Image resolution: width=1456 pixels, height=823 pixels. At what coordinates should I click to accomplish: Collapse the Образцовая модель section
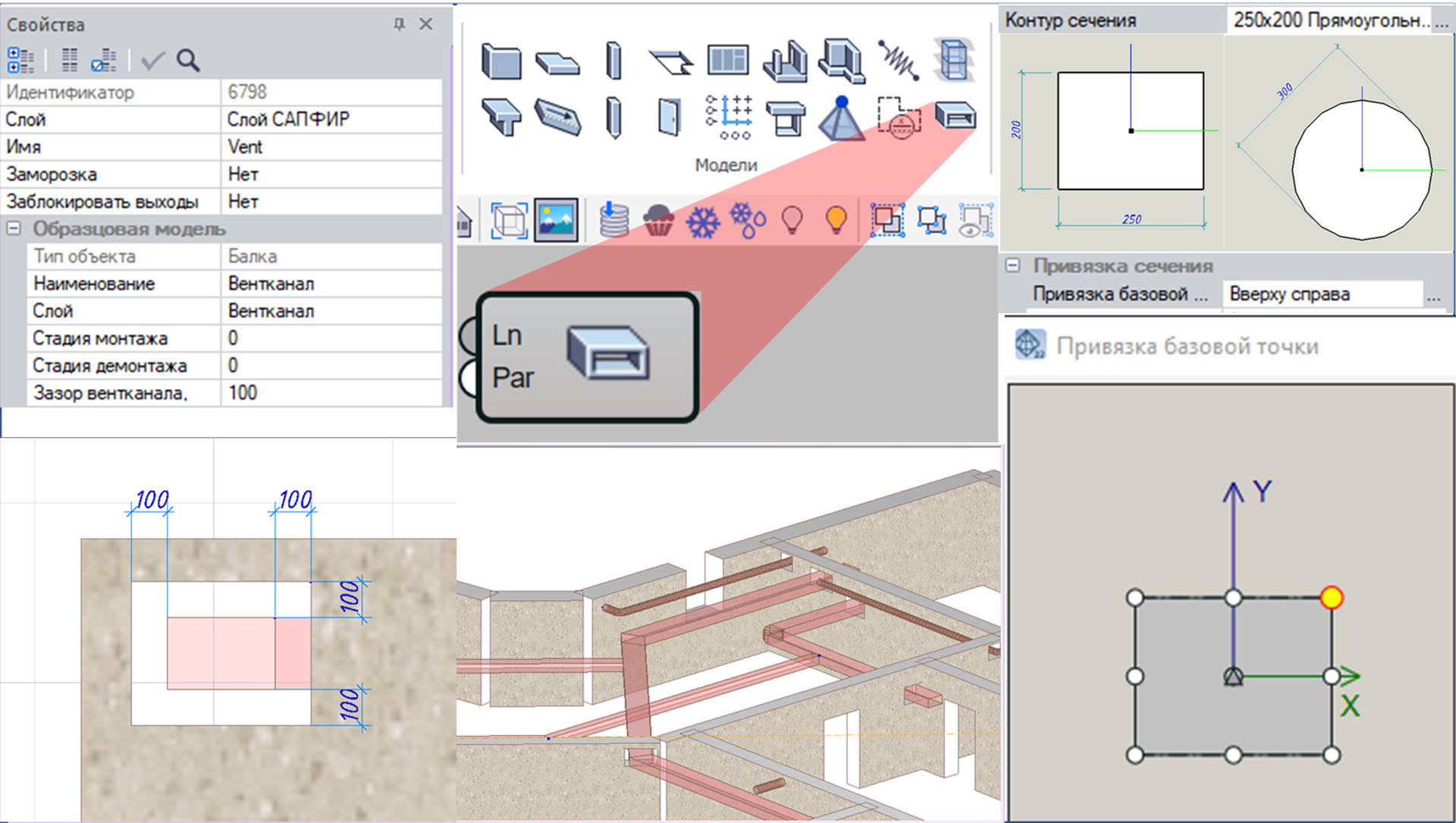pyautogui.click(x=14, y=228)
